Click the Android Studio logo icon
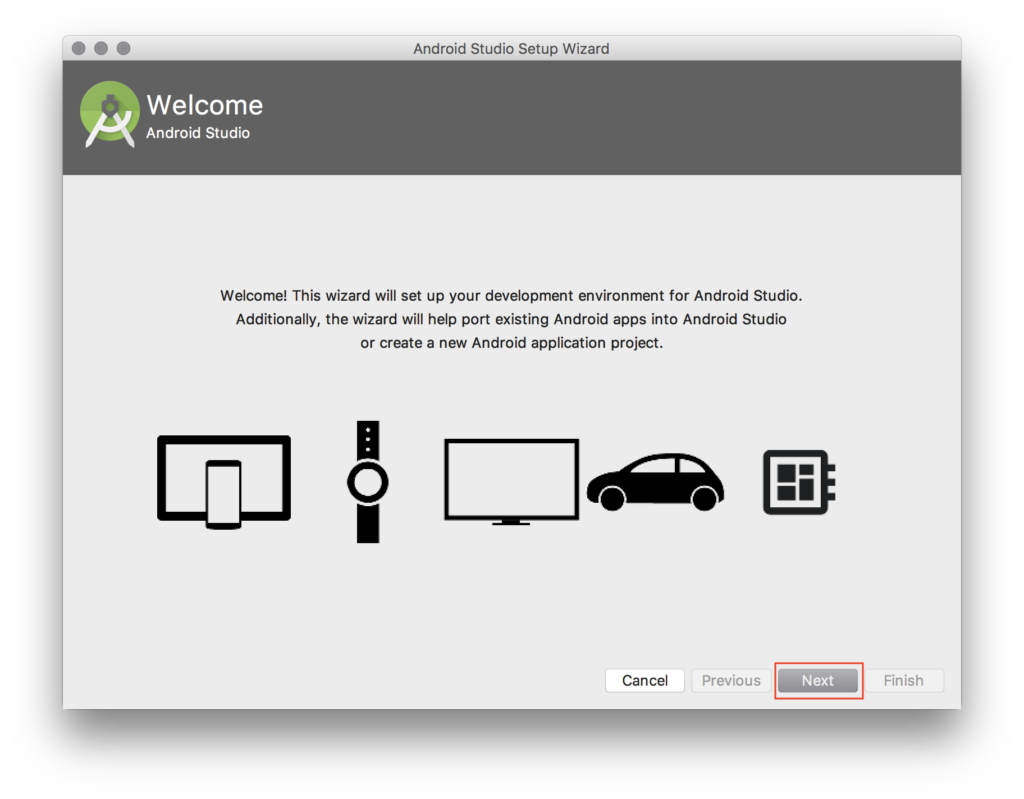The image size is (1024, 799). coord(109,114)
